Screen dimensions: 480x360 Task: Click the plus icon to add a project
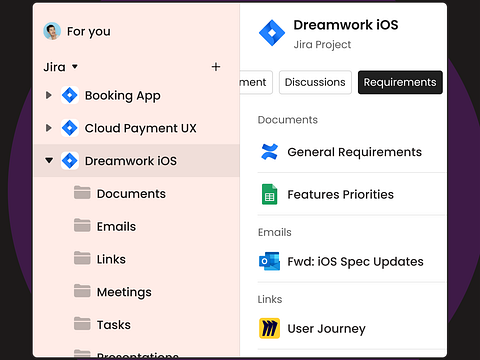pos(216,67)
